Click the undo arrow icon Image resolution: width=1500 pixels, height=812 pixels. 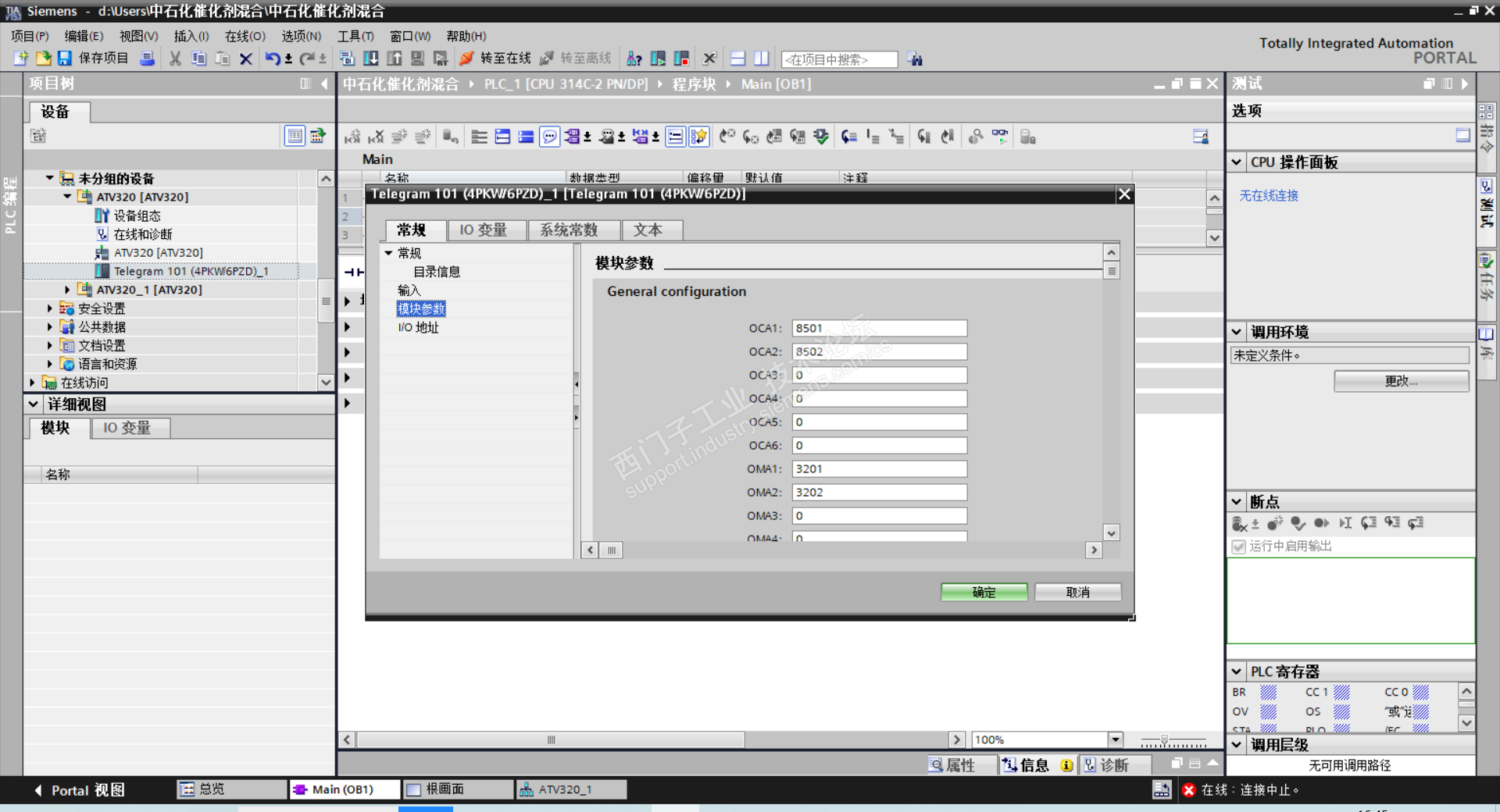pos(273,59)
